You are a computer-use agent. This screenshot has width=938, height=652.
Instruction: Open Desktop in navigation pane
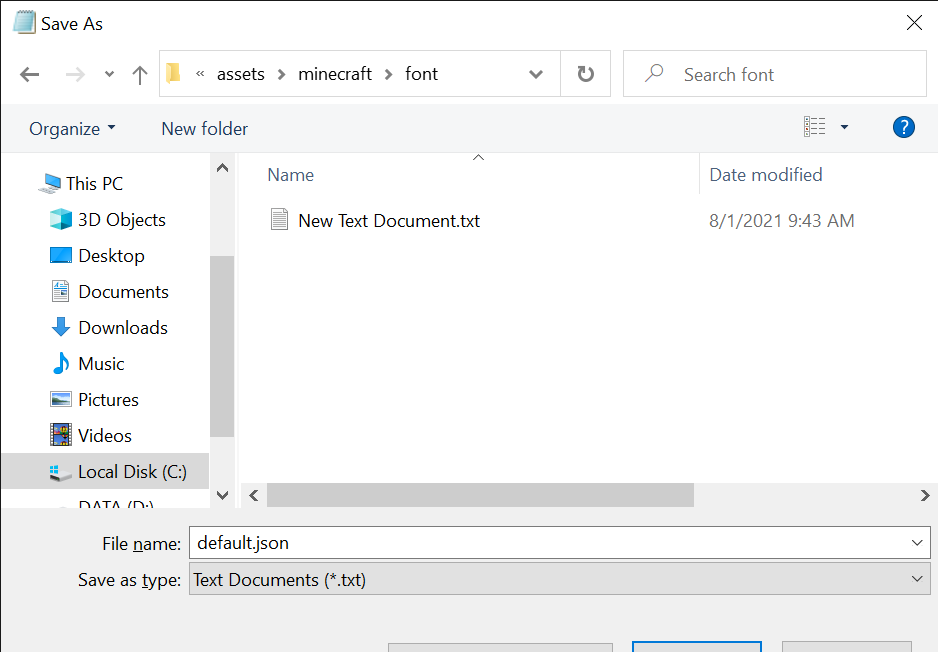[111, 256]
